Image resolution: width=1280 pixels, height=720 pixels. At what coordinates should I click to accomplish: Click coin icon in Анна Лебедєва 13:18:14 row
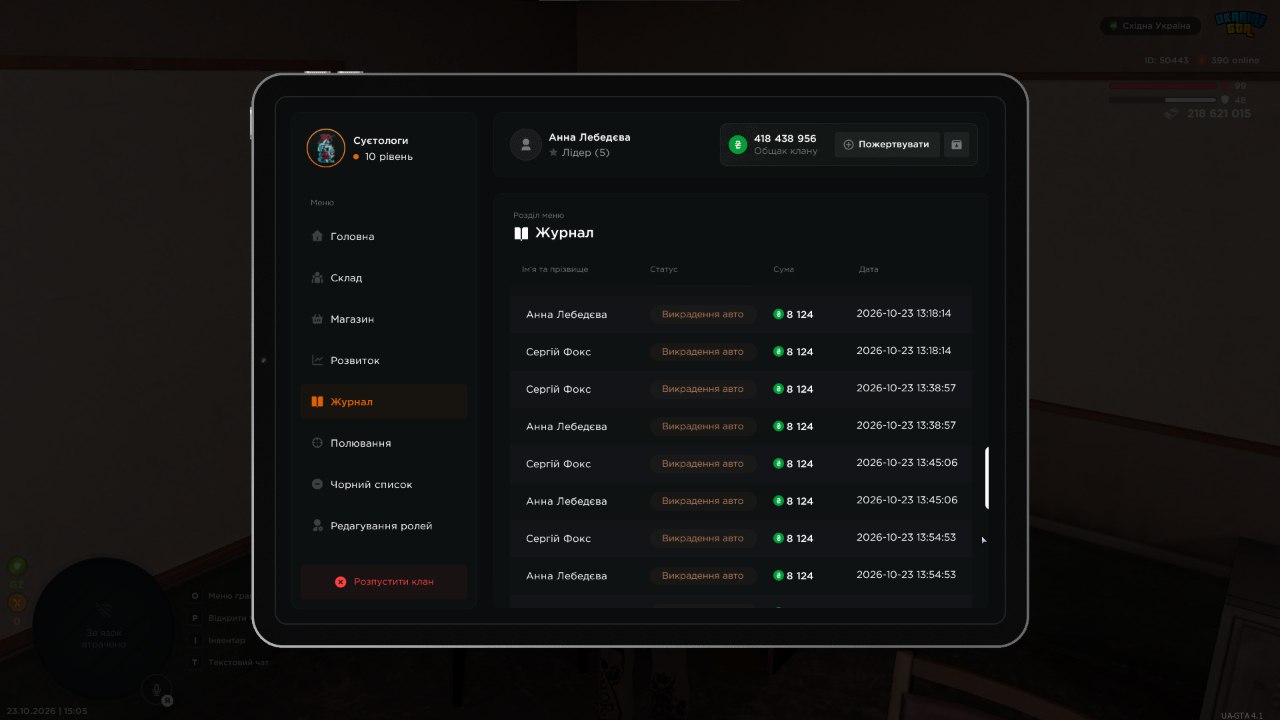click(x=778, y=314)
